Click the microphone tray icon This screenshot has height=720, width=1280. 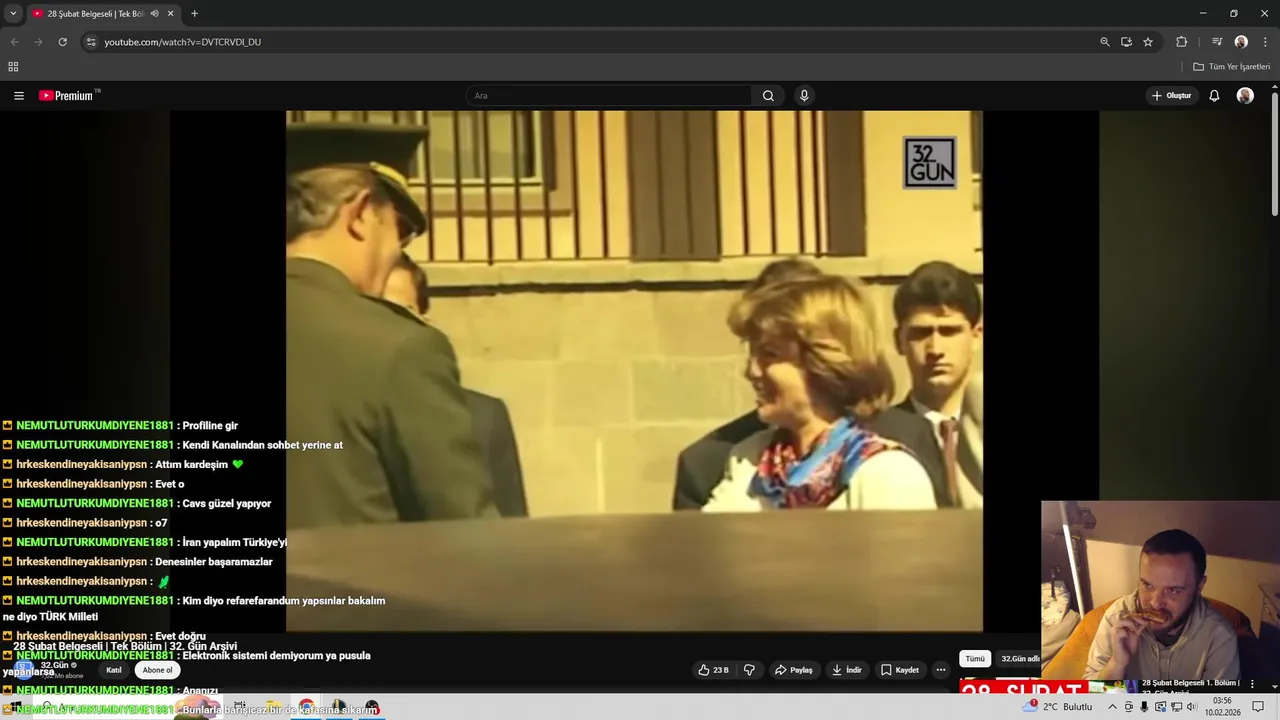point(1144,707)
